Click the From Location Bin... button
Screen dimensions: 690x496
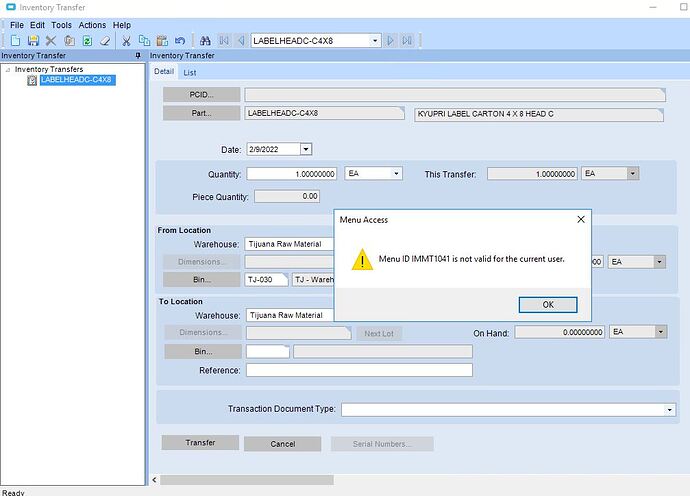(202, 279)
